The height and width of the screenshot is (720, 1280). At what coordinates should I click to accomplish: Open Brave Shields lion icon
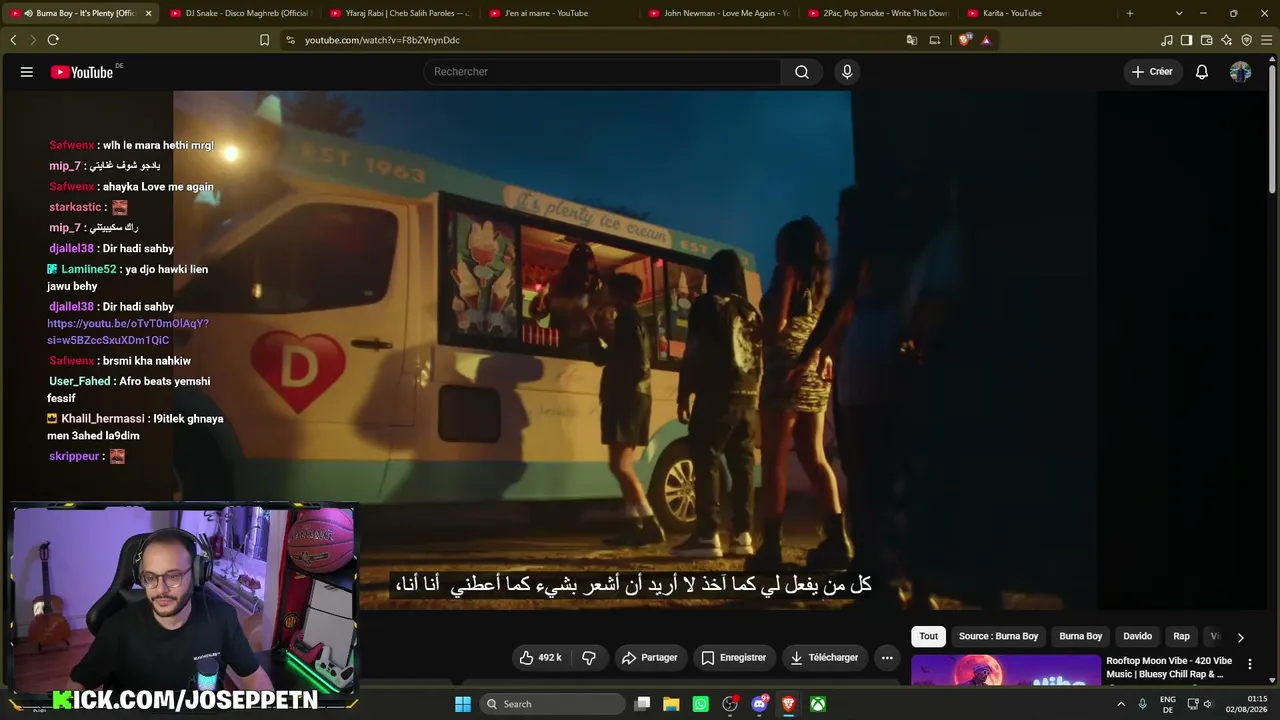[x=964, y=40]
